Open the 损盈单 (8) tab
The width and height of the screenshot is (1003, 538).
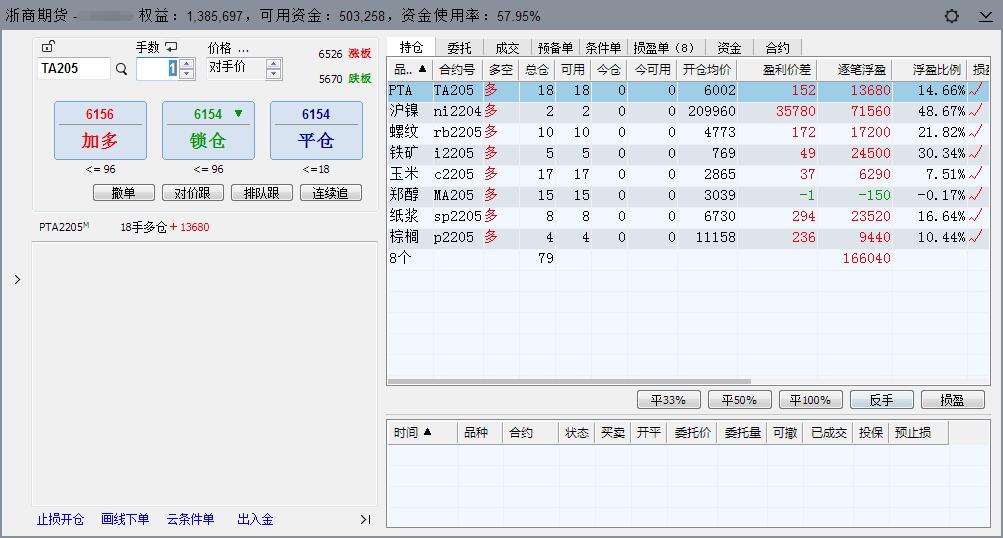click(663, 47)
